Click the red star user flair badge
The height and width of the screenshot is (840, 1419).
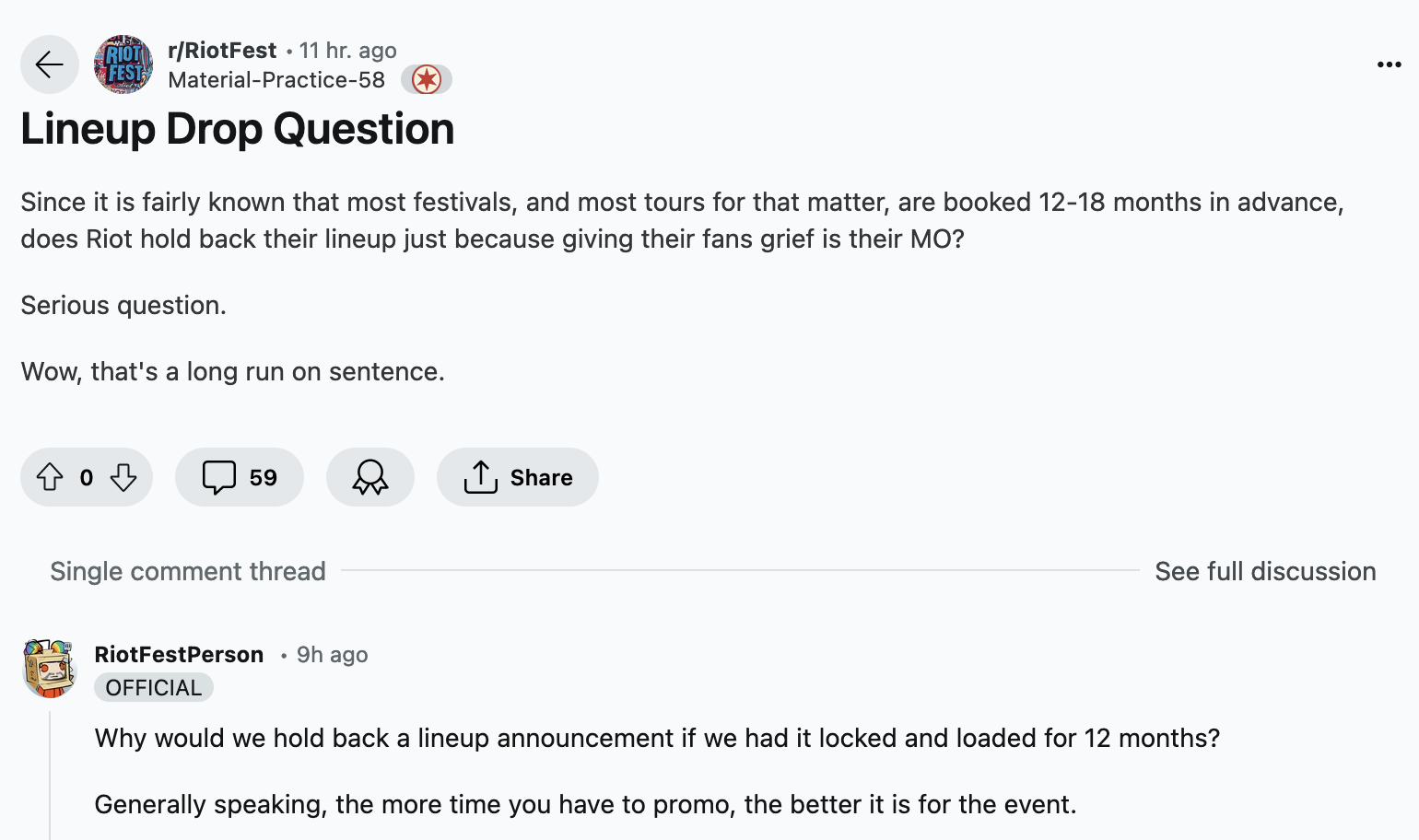[x=427, y=80]
